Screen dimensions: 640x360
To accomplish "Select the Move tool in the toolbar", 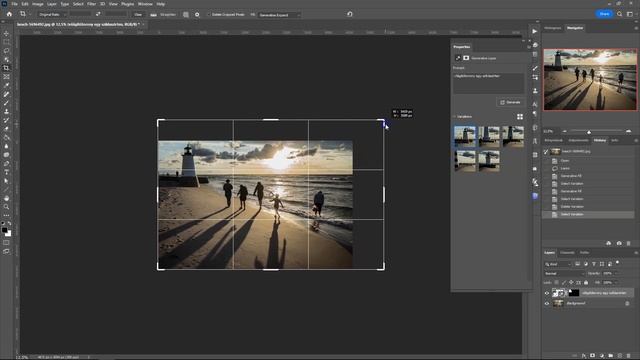I will coord(6,33).
